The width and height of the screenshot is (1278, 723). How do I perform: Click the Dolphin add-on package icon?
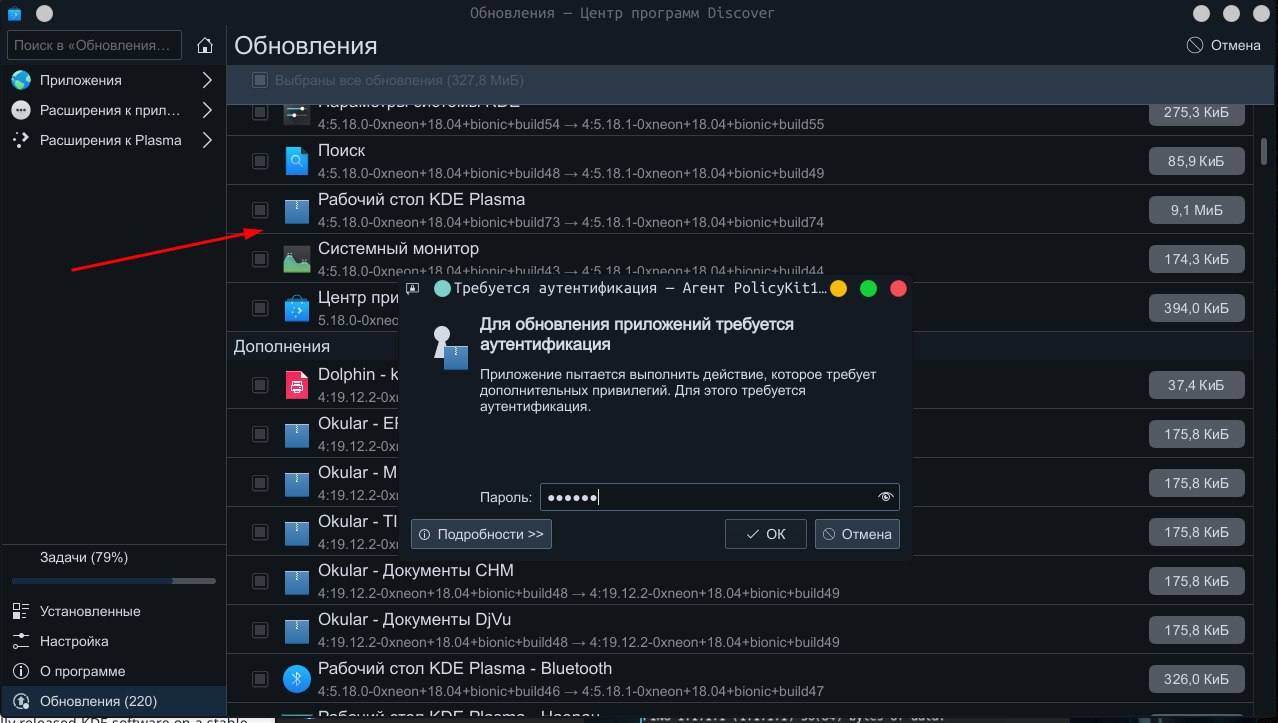click(x=297, y=385)
